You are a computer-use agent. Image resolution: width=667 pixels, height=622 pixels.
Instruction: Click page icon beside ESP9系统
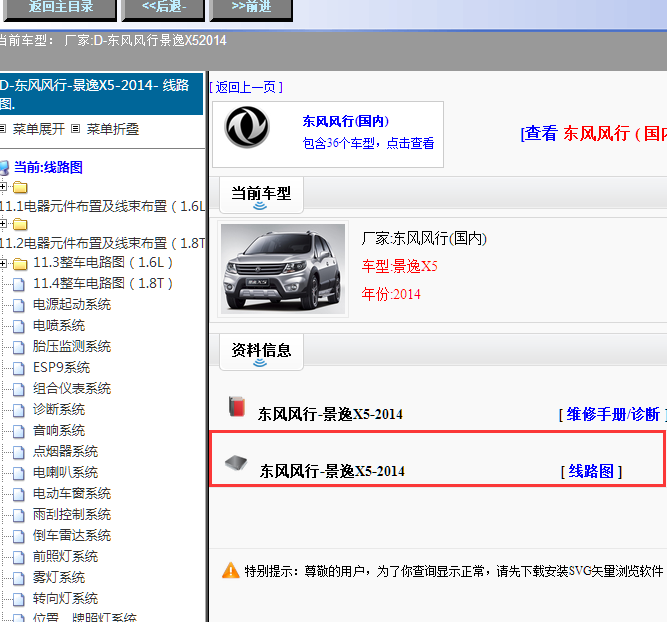pyautogui.click(x=19, y=368)
